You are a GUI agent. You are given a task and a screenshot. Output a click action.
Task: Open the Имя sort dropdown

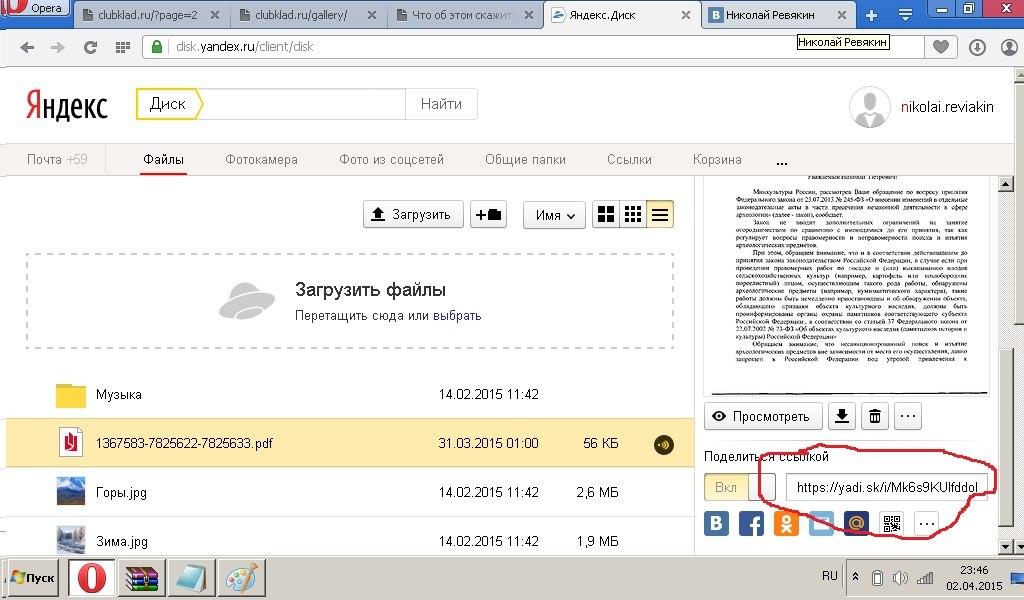[x=554, y=215]
